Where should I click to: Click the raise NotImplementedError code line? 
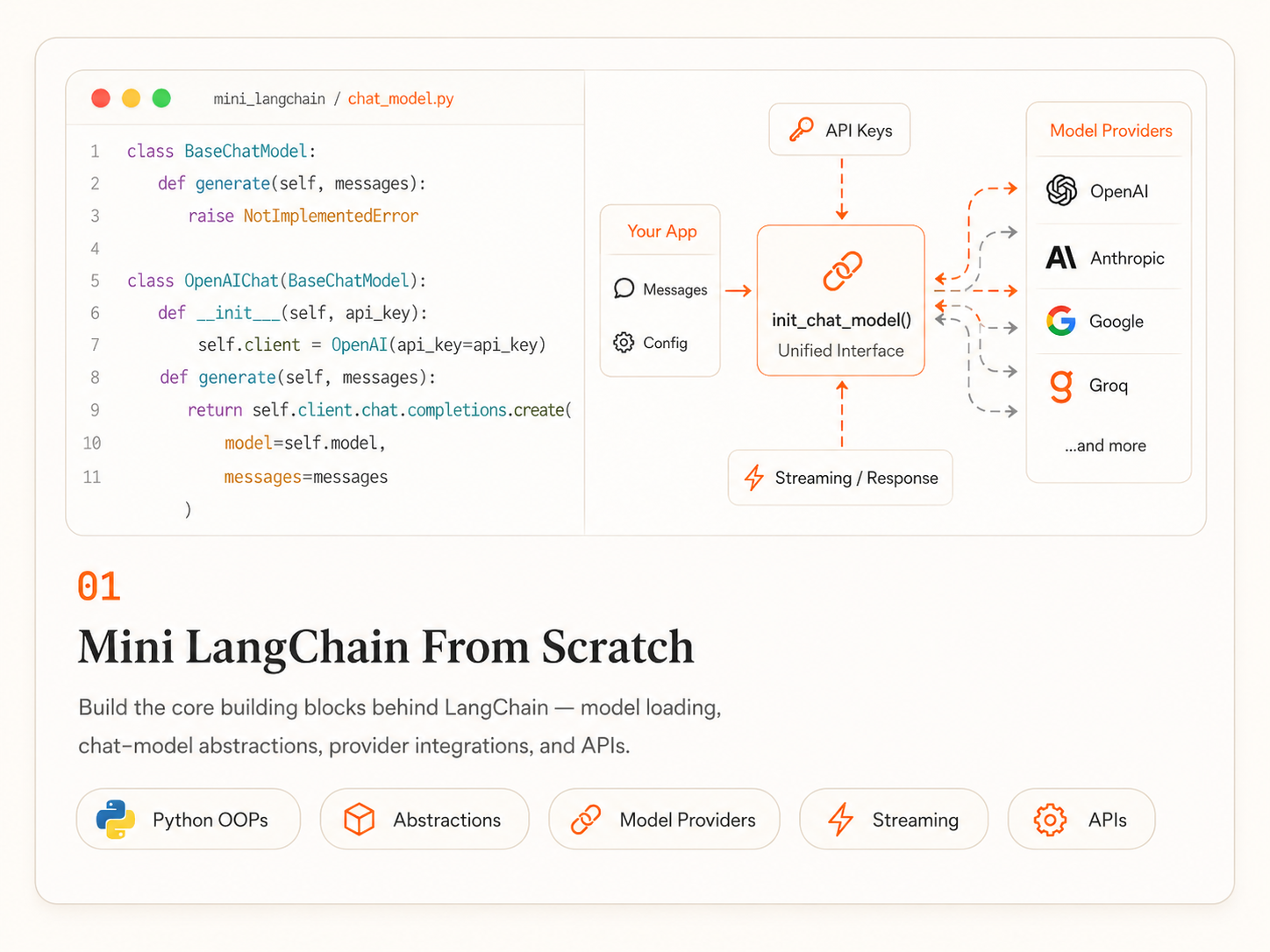pyautogui.click(x=303, y=216)
